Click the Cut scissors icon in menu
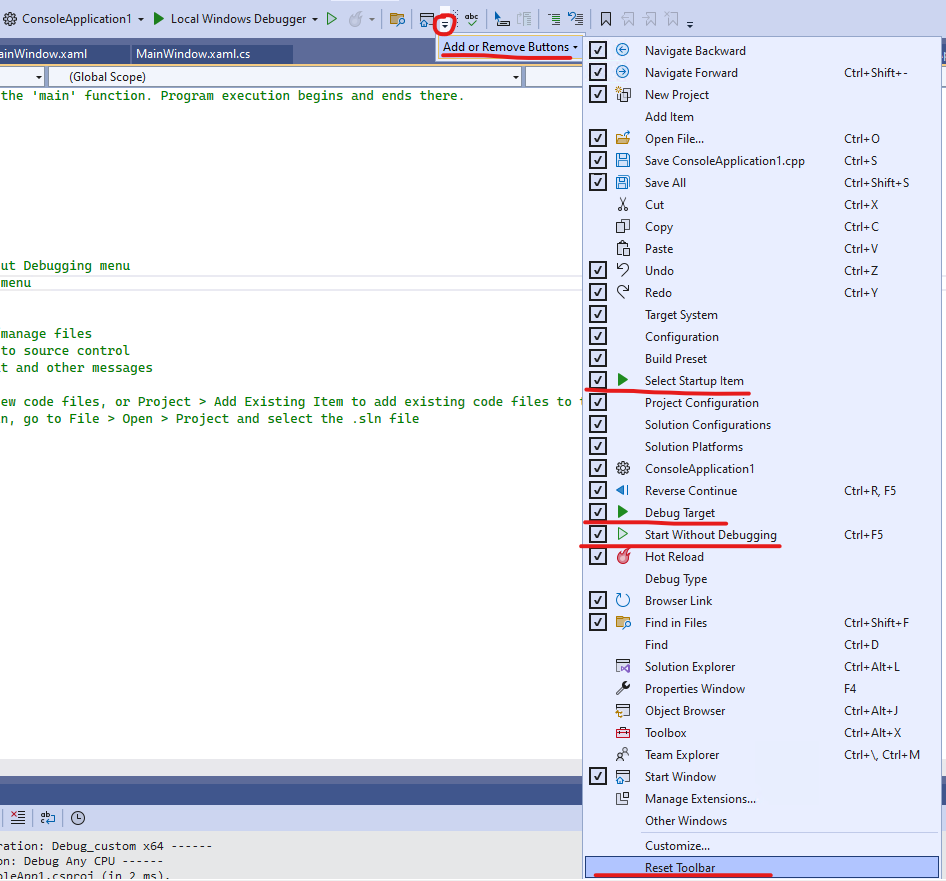 click(623, 205)
